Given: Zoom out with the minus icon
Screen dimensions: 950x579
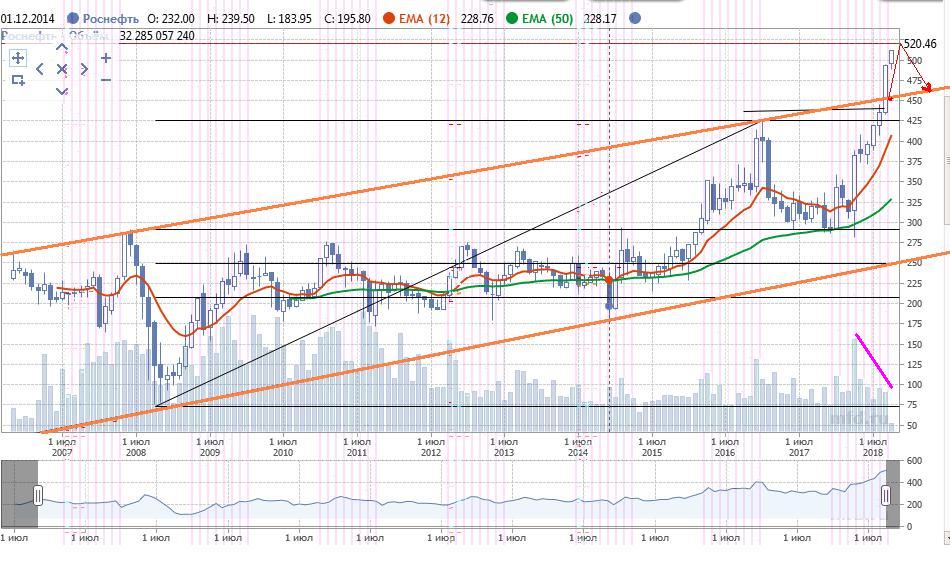Looking at the screenshot, I should [106, 80].
